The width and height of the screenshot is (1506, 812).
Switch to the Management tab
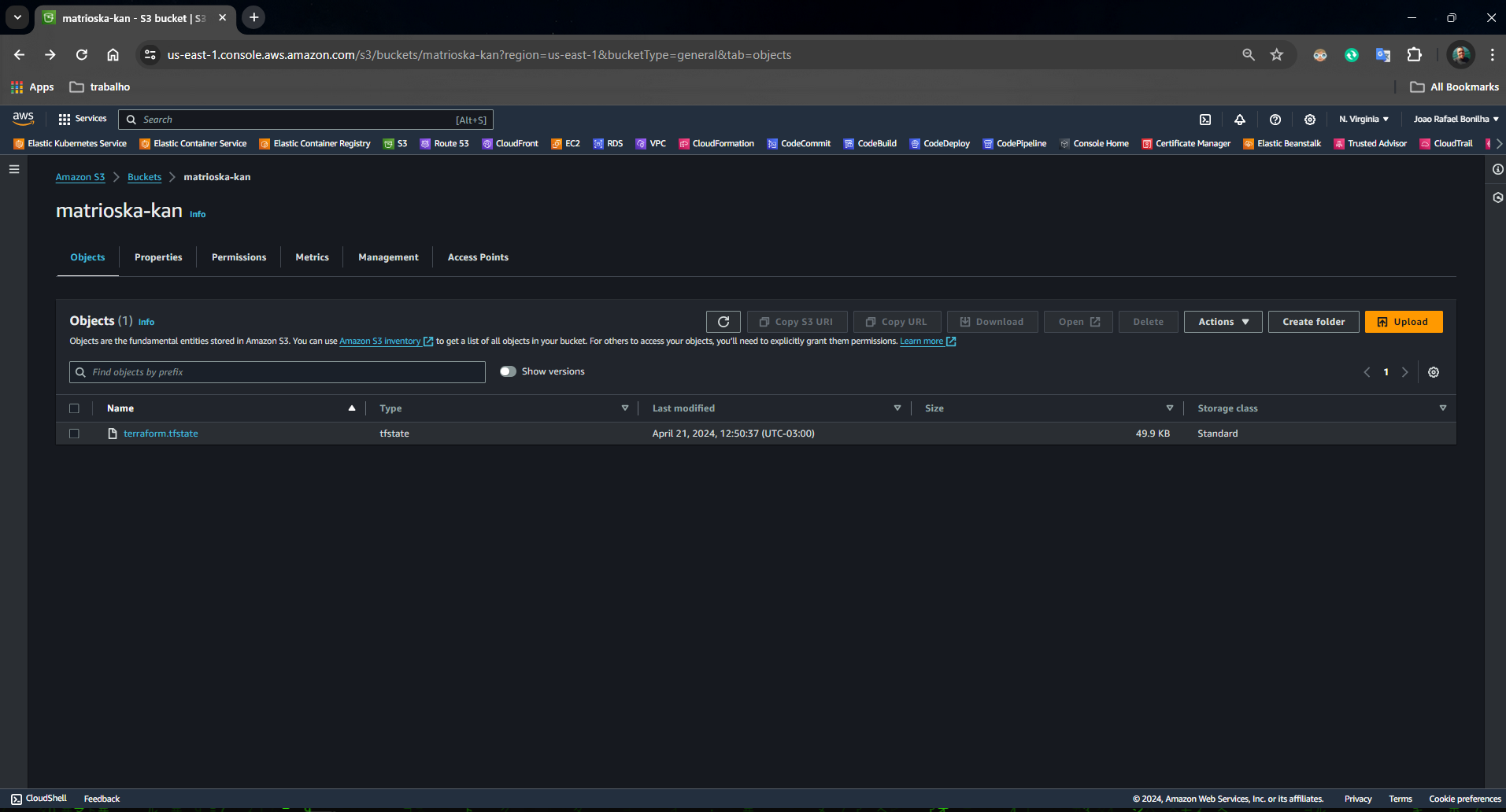click(388, 257)
